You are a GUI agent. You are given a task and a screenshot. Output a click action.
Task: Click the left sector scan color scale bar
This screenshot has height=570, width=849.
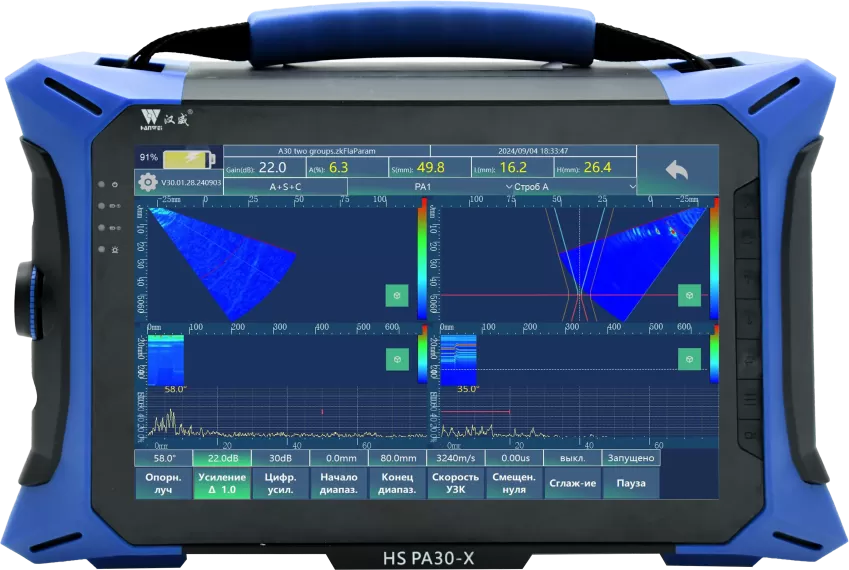[422, 260]
